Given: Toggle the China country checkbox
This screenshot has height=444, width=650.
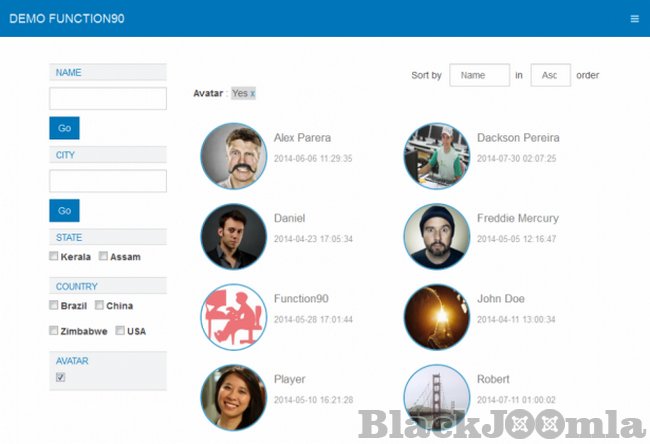Looking at the screenshot, I should 100,306.
